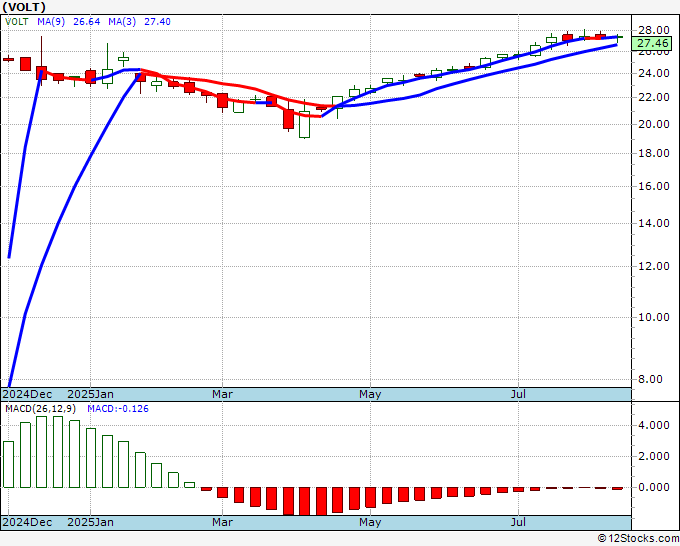
Task: Click the 0.000 MACD axis label
Action: tap(654, 487)
